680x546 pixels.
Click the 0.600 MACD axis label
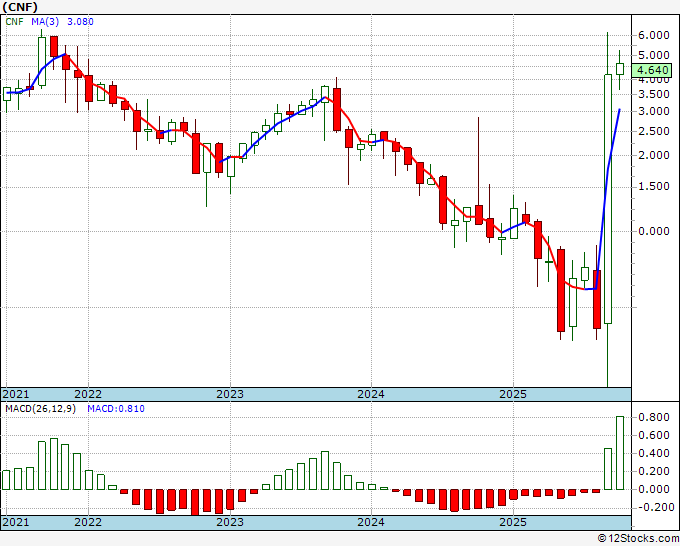654,436
